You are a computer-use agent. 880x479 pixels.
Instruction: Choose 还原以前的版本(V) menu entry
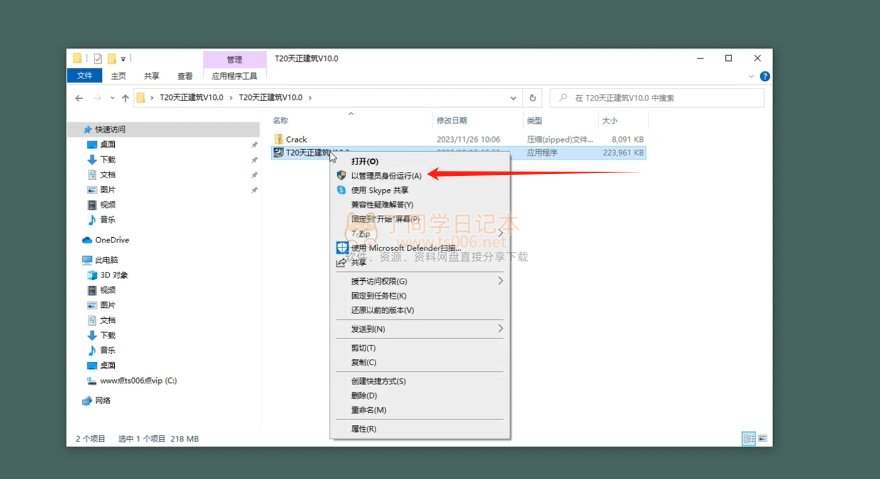(x=420, y=311)
